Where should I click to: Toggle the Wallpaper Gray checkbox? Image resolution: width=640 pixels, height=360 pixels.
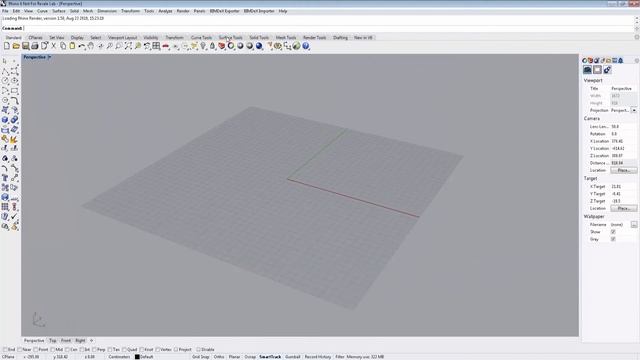pos(613,239)
